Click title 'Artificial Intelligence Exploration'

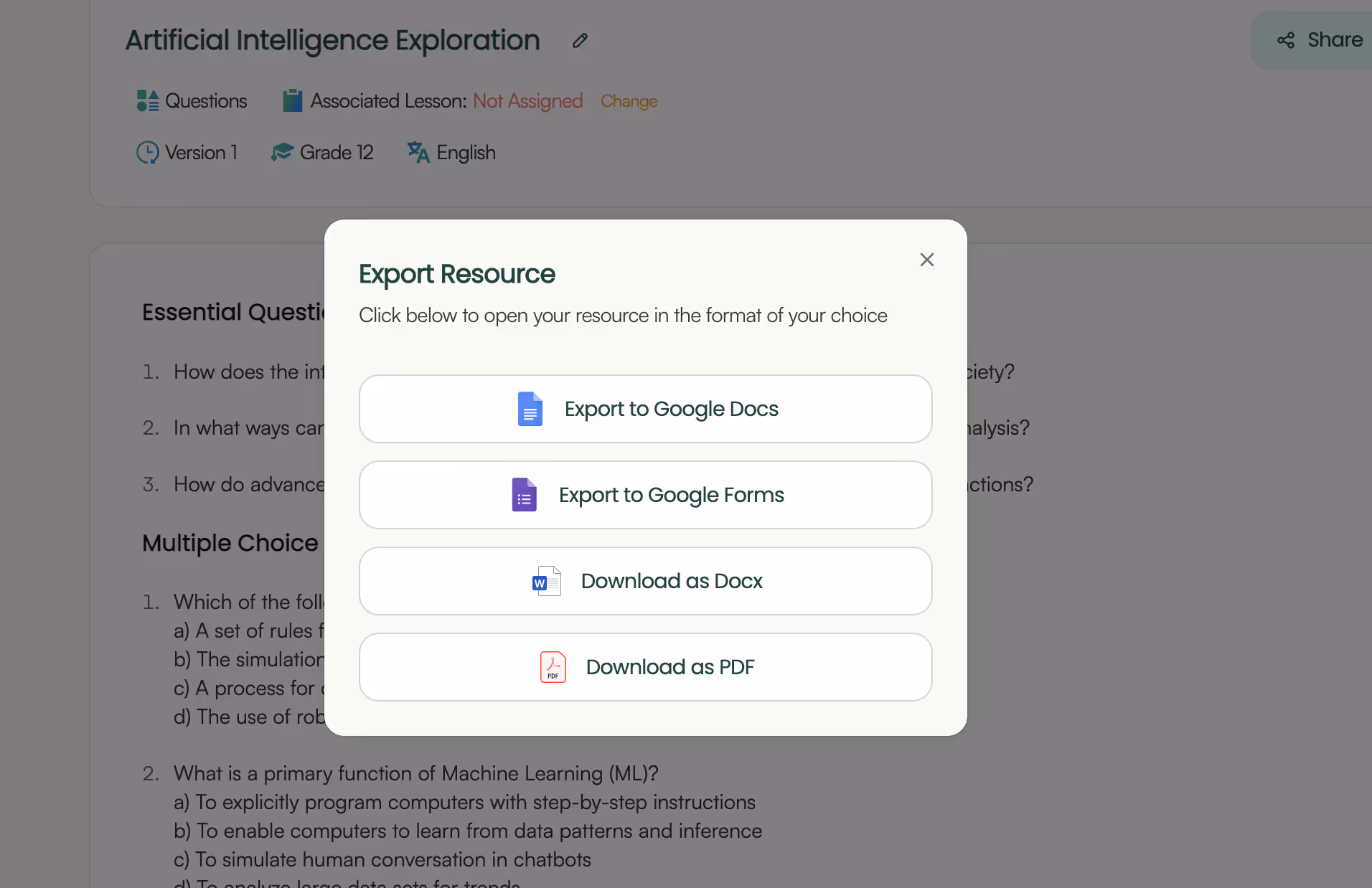pos(333,40)
